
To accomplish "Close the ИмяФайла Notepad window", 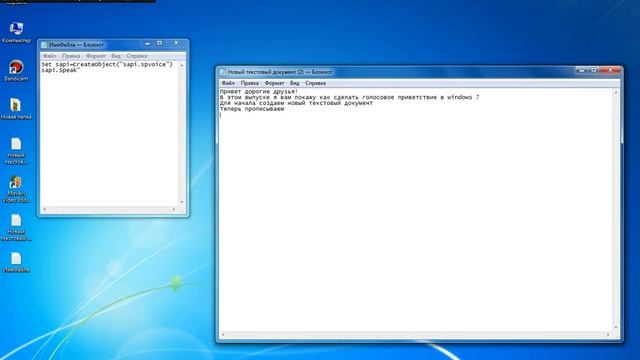I will click(176, 43).
